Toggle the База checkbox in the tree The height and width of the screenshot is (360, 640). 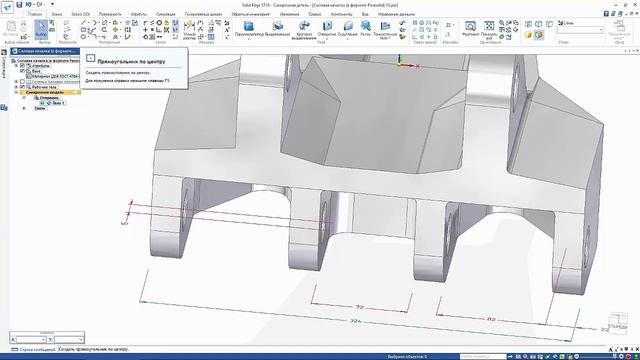coord(22,71)
